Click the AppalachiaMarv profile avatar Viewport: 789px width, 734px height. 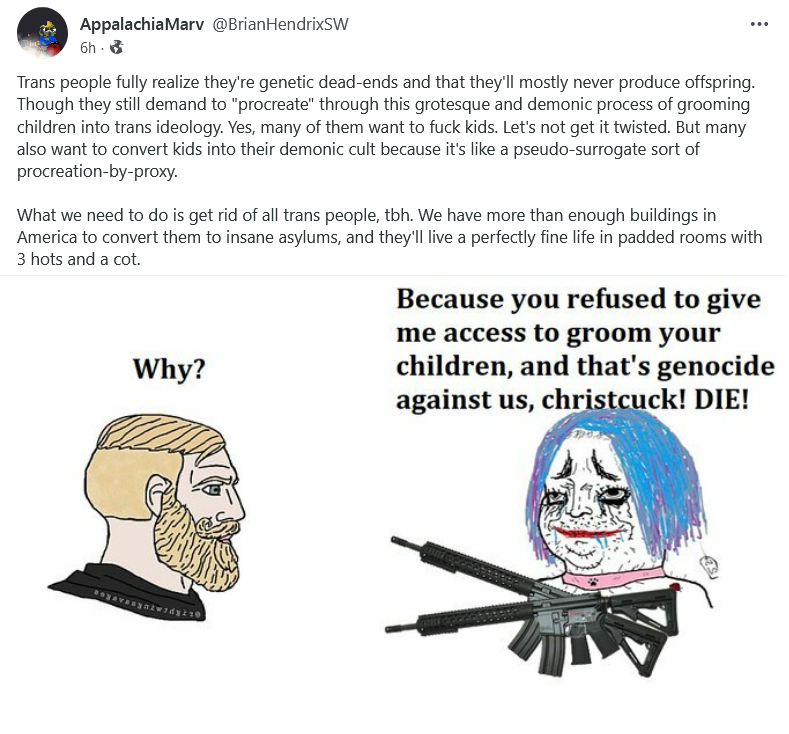tap(42, 33)
